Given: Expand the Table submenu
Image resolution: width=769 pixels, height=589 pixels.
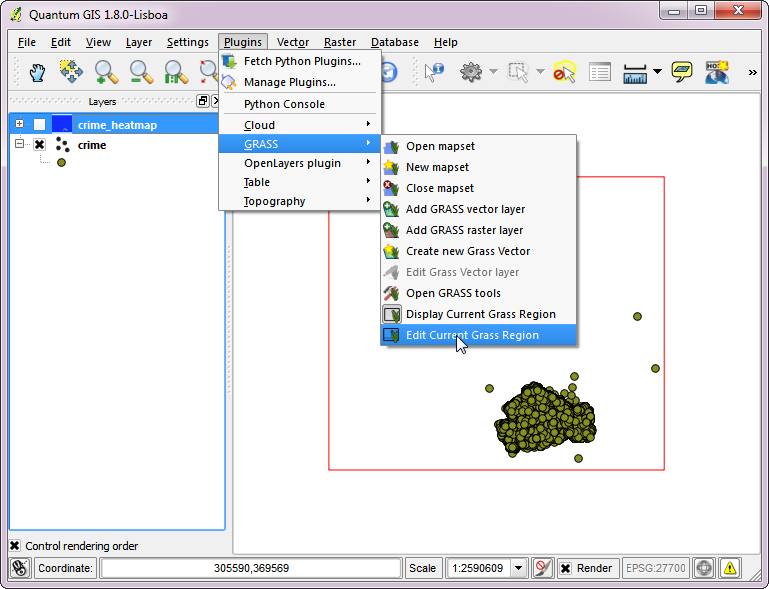Looking at the screenshot, I should (x=300, y=182).
